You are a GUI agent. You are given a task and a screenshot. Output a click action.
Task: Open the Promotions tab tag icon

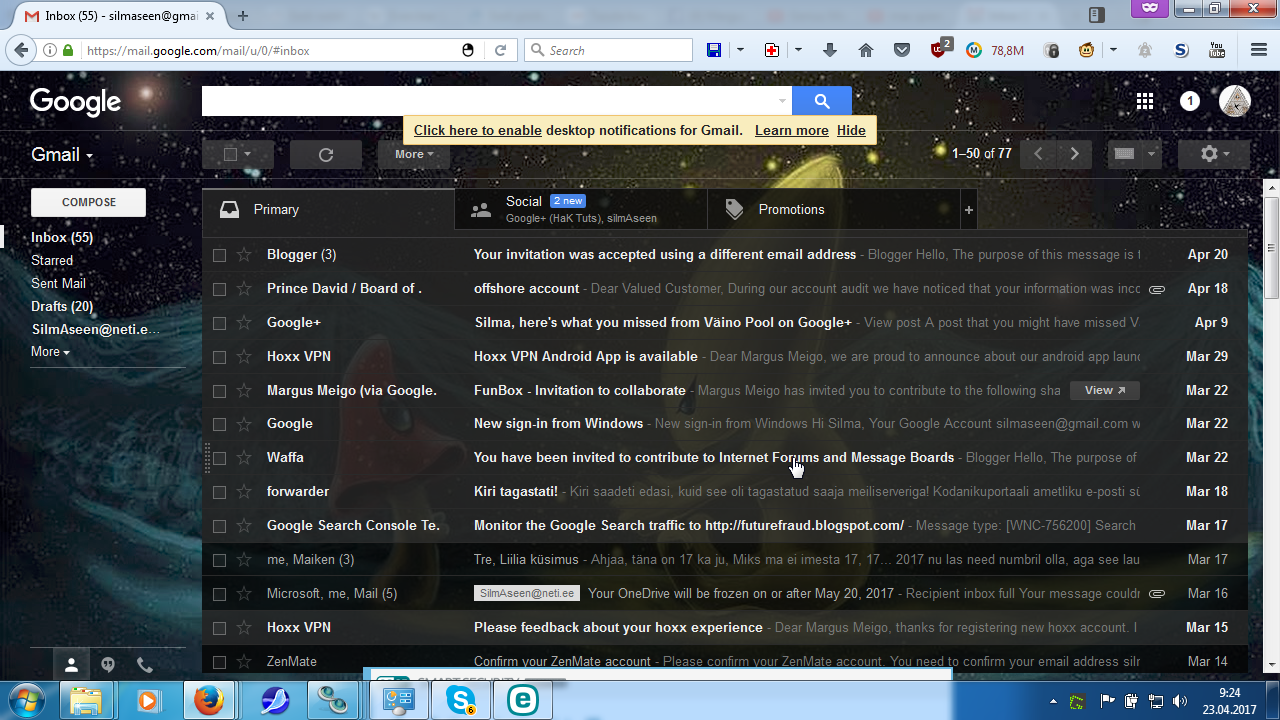[735, 209]
